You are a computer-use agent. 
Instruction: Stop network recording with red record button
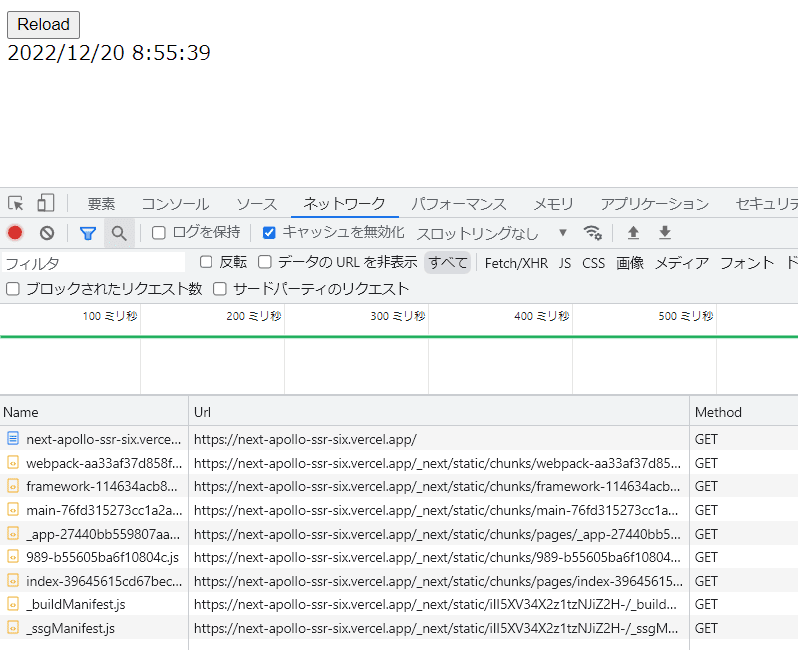[x=15, y=233]
